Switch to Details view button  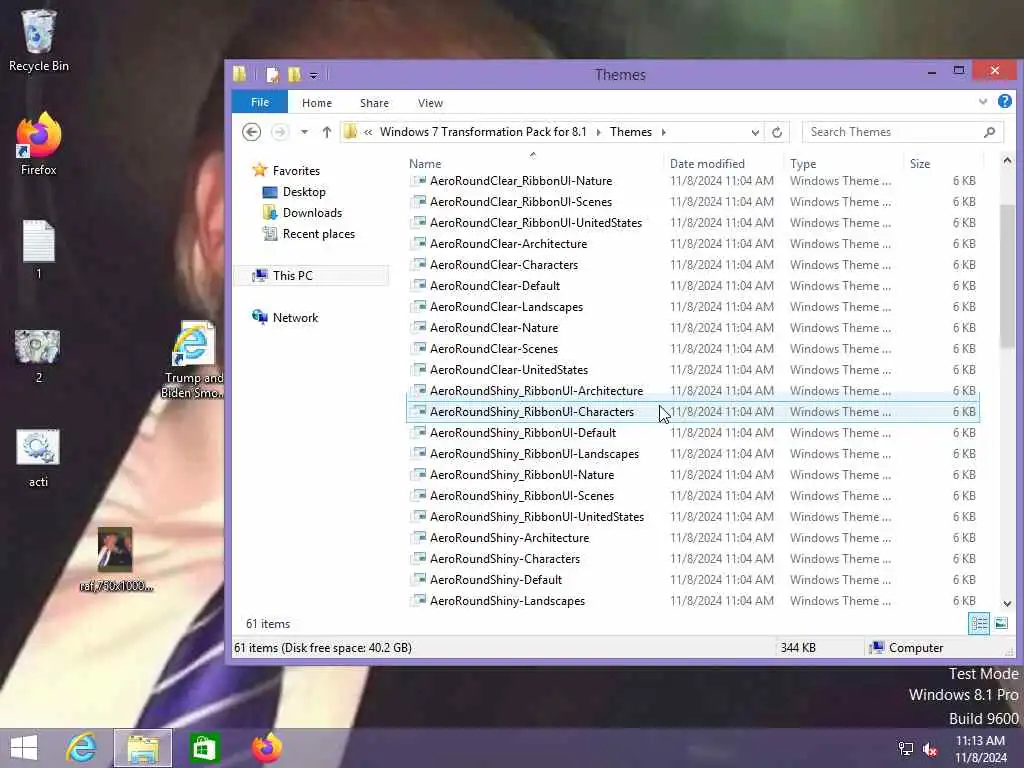pos(979,624)
